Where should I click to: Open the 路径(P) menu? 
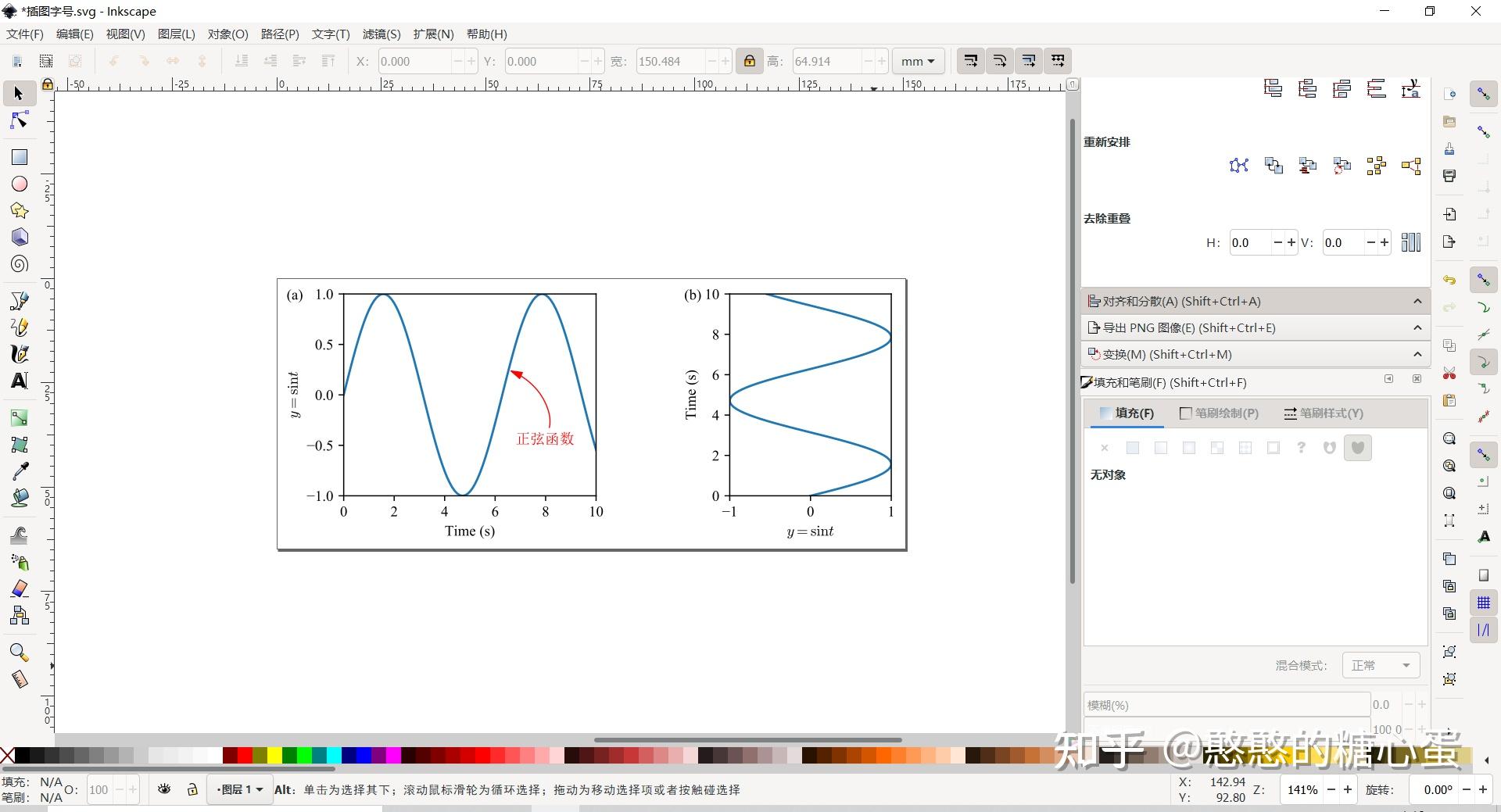click(279, 34)
